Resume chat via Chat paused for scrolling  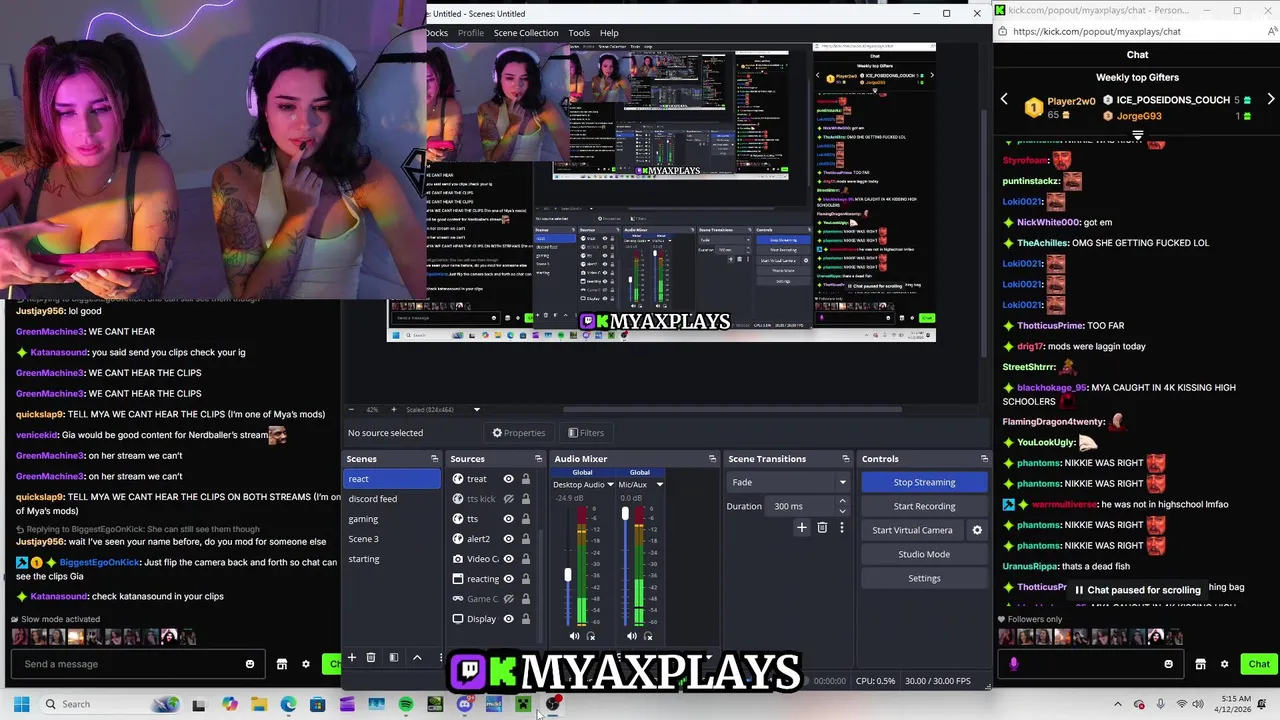click(1136, 590)
